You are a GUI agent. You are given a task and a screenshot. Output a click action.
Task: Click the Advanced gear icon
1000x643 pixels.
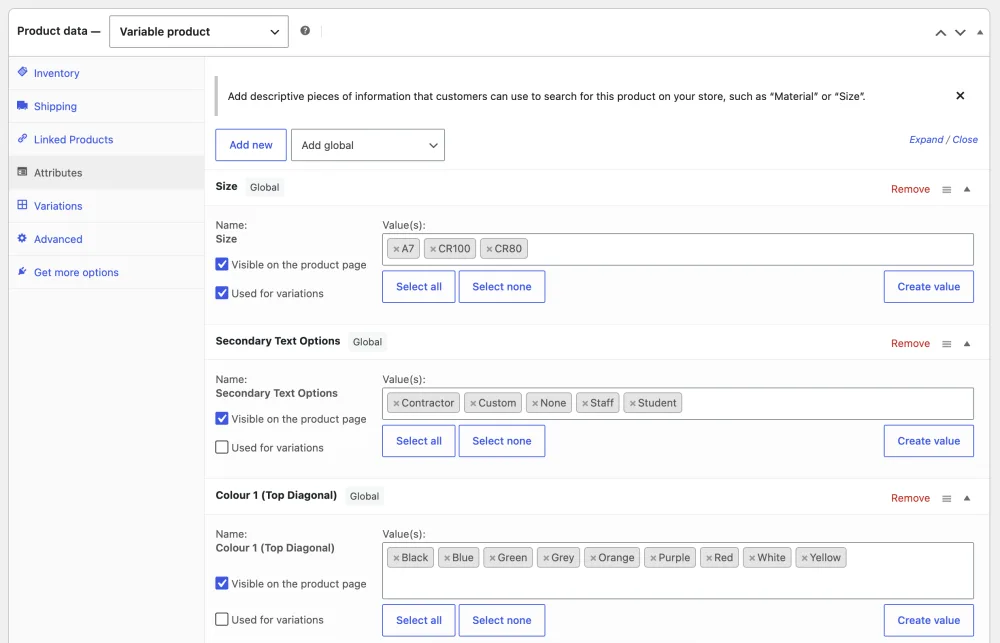[x=22, y=238]
